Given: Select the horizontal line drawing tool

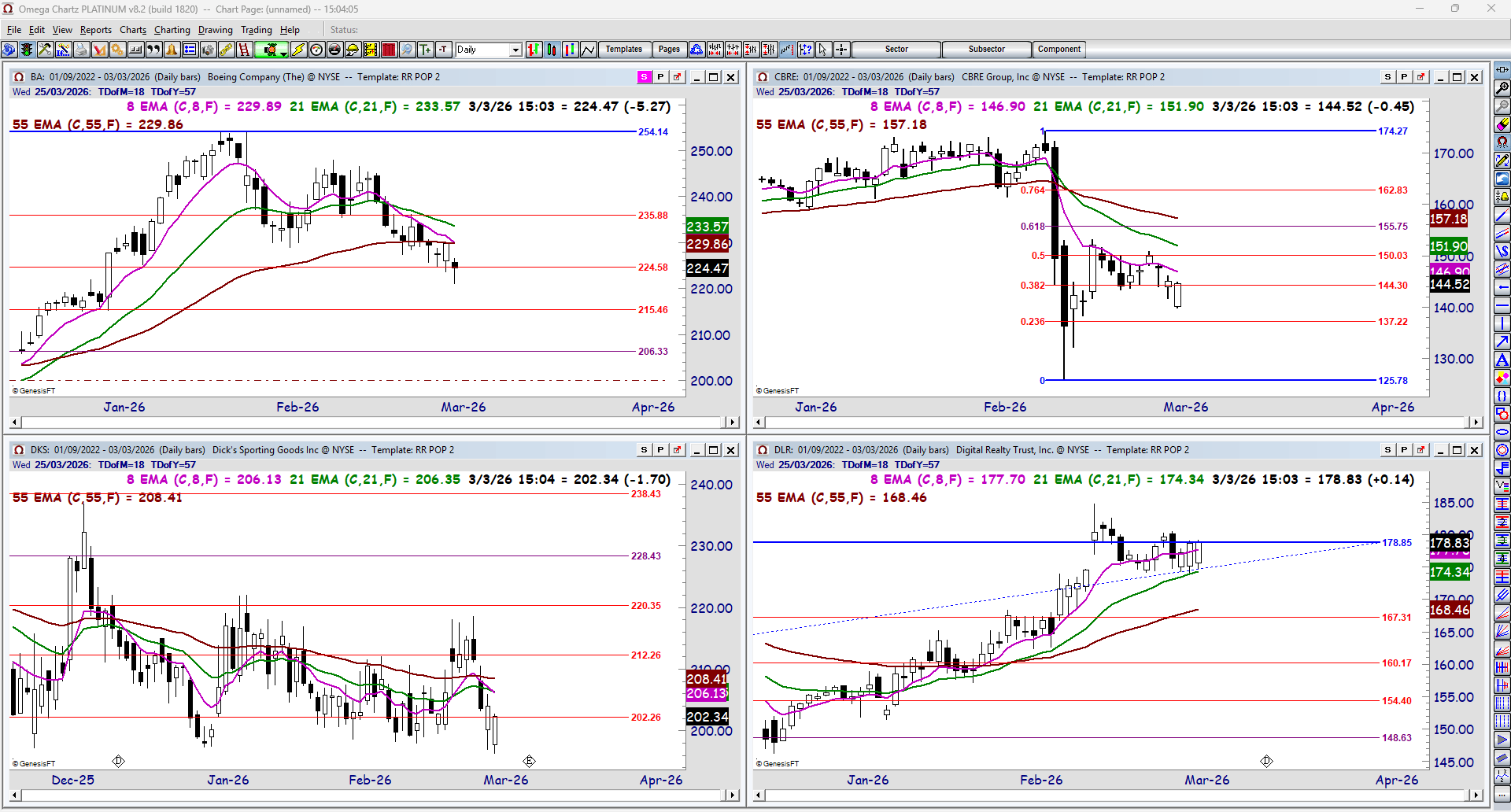Looking at the screenshot, I should point(1502,305).
